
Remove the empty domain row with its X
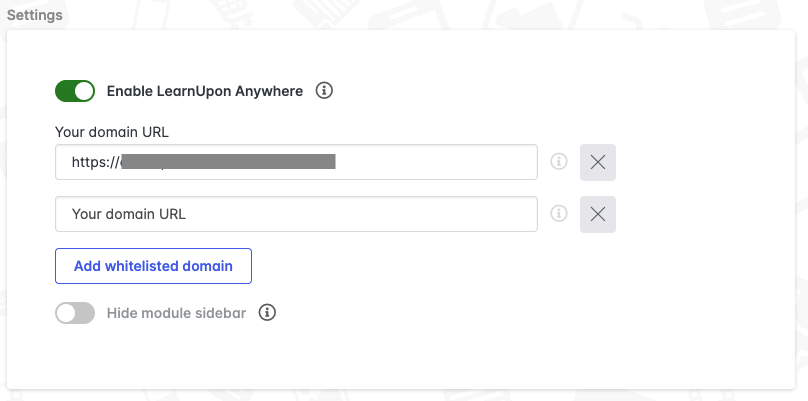point(598,213)
